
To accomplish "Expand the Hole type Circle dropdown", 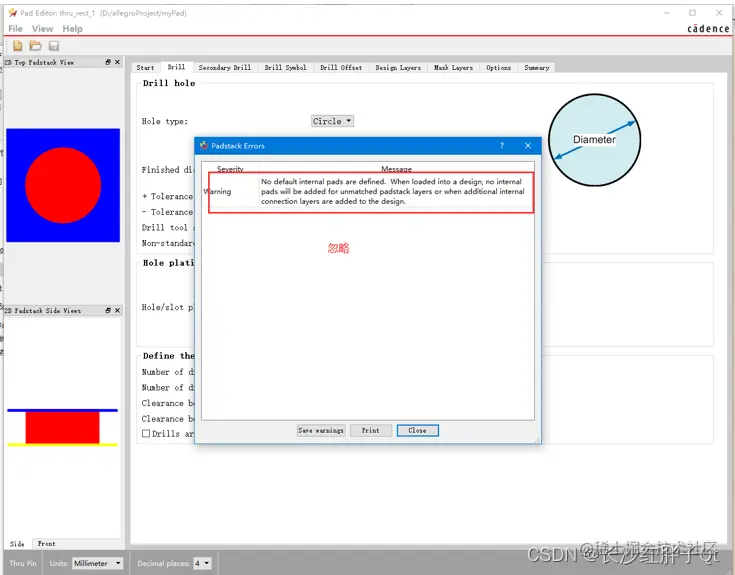I will click(332, 121).
